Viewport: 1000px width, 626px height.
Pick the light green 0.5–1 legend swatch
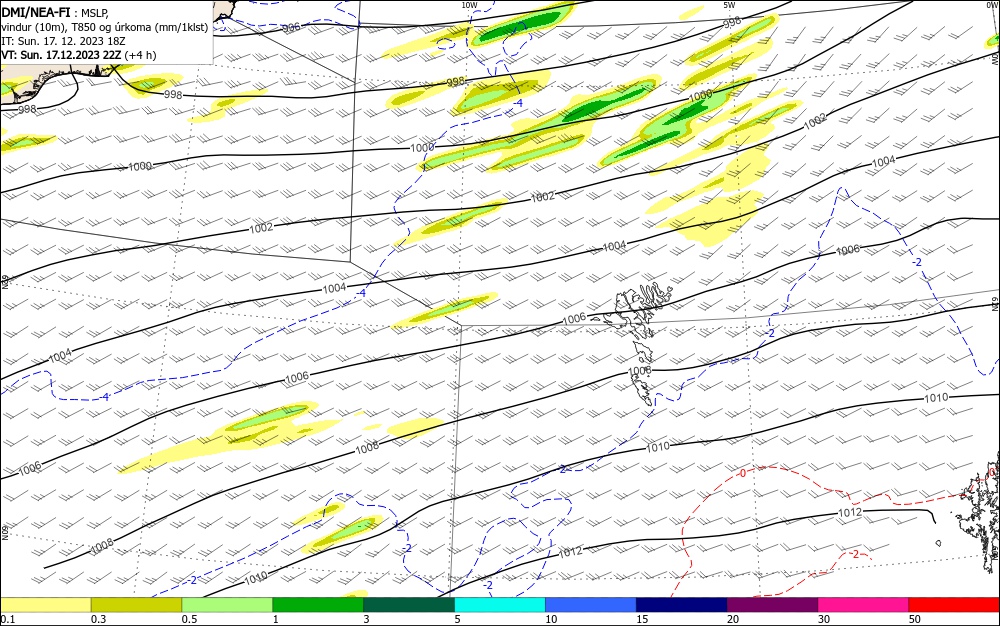tap(227, 605)
